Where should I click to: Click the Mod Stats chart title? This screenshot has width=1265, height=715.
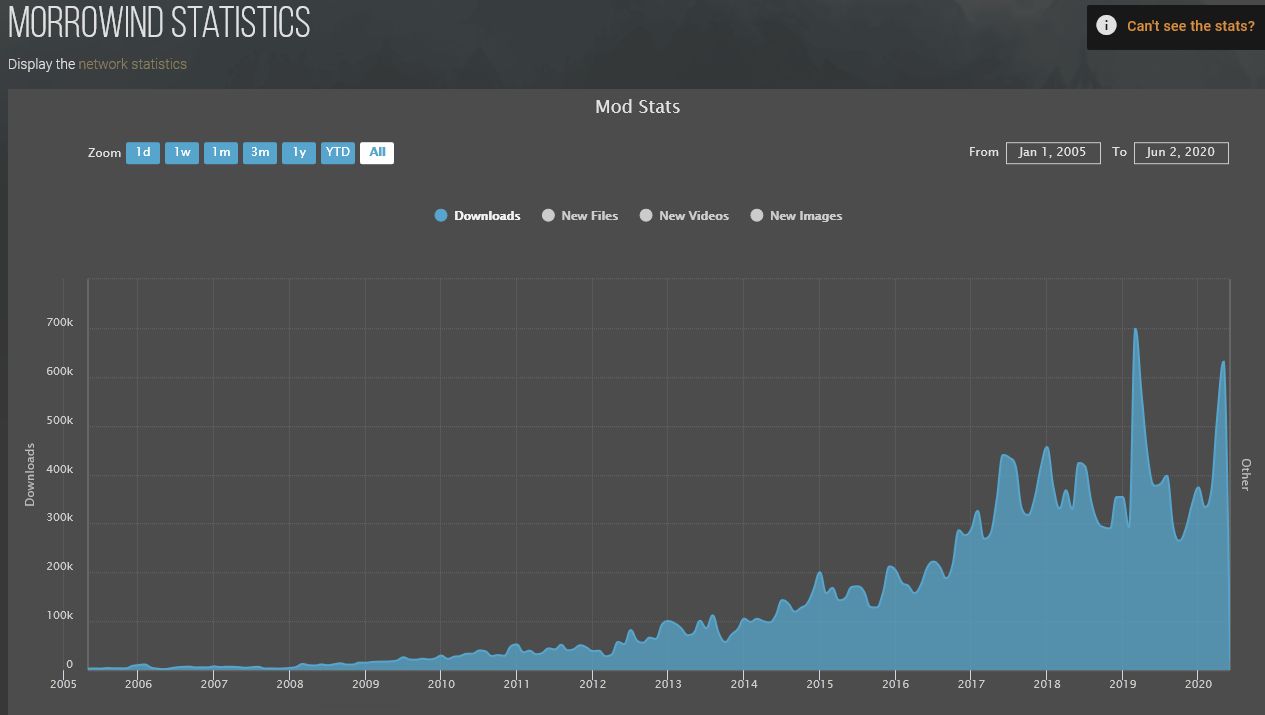638,107
